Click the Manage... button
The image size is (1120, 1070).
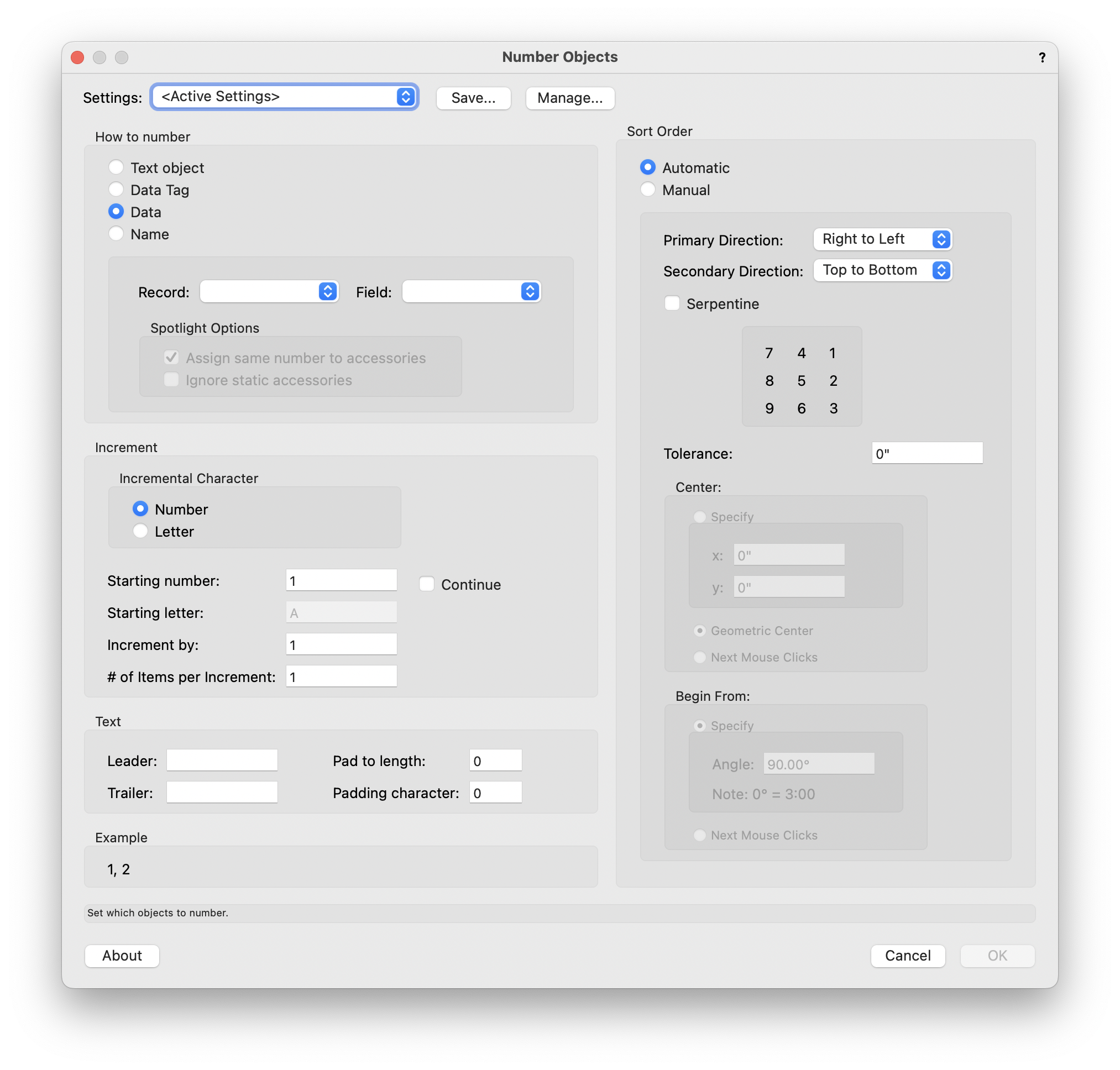(x=569, y=98)
